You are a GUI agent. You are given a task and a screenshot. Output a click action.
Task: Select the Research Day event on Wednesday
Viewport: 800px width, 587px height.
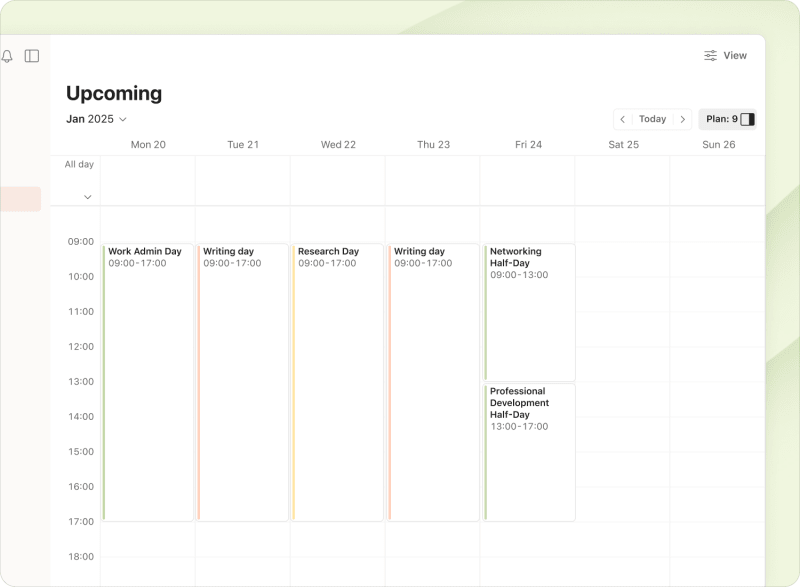click(338, 380)
